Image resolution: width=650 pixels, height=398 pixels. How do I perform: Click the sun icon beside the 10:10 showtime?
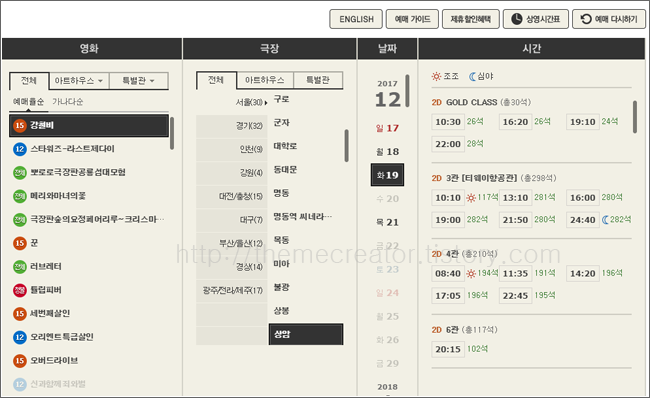(x=471, y=198)
